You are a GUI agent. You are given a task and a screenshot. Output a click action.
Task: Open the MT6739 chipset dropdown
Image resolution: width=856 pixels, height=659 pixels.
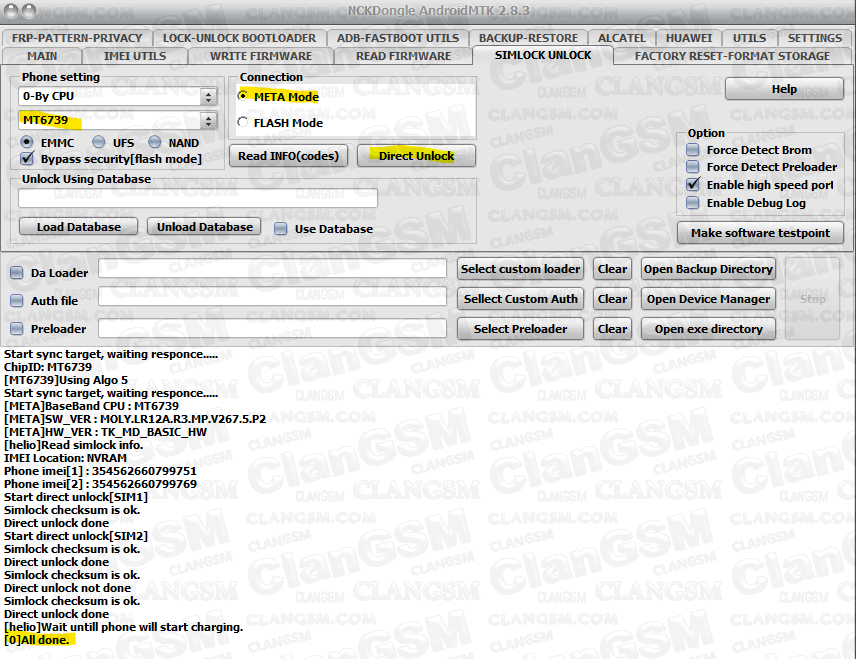pyautogui.click(x=118, y=121)
